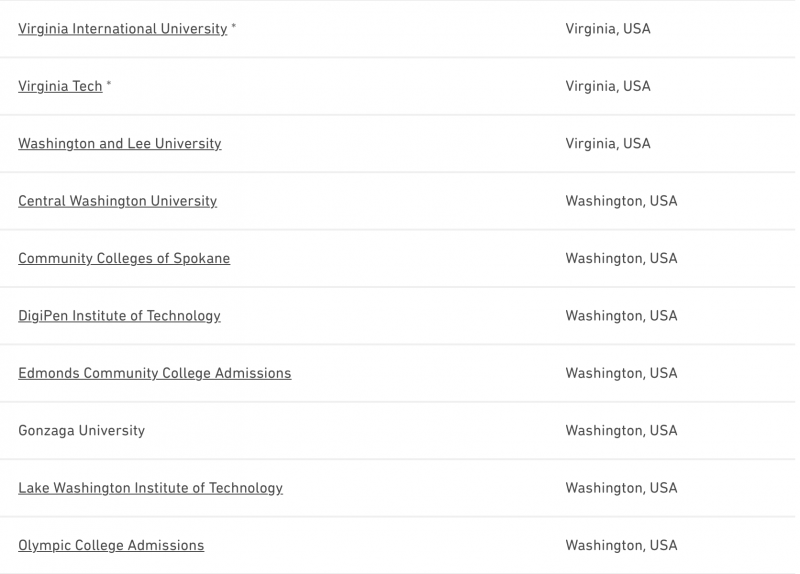
Task: Visit the Central Washington University link
Action: pyautogui.click(x=117, y=201)
